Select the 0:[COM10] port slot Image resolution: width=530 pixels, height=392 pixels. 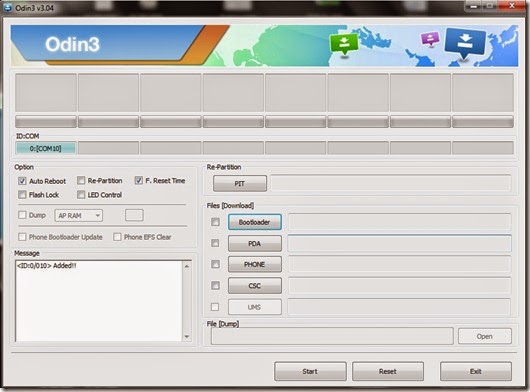point(46,148)
